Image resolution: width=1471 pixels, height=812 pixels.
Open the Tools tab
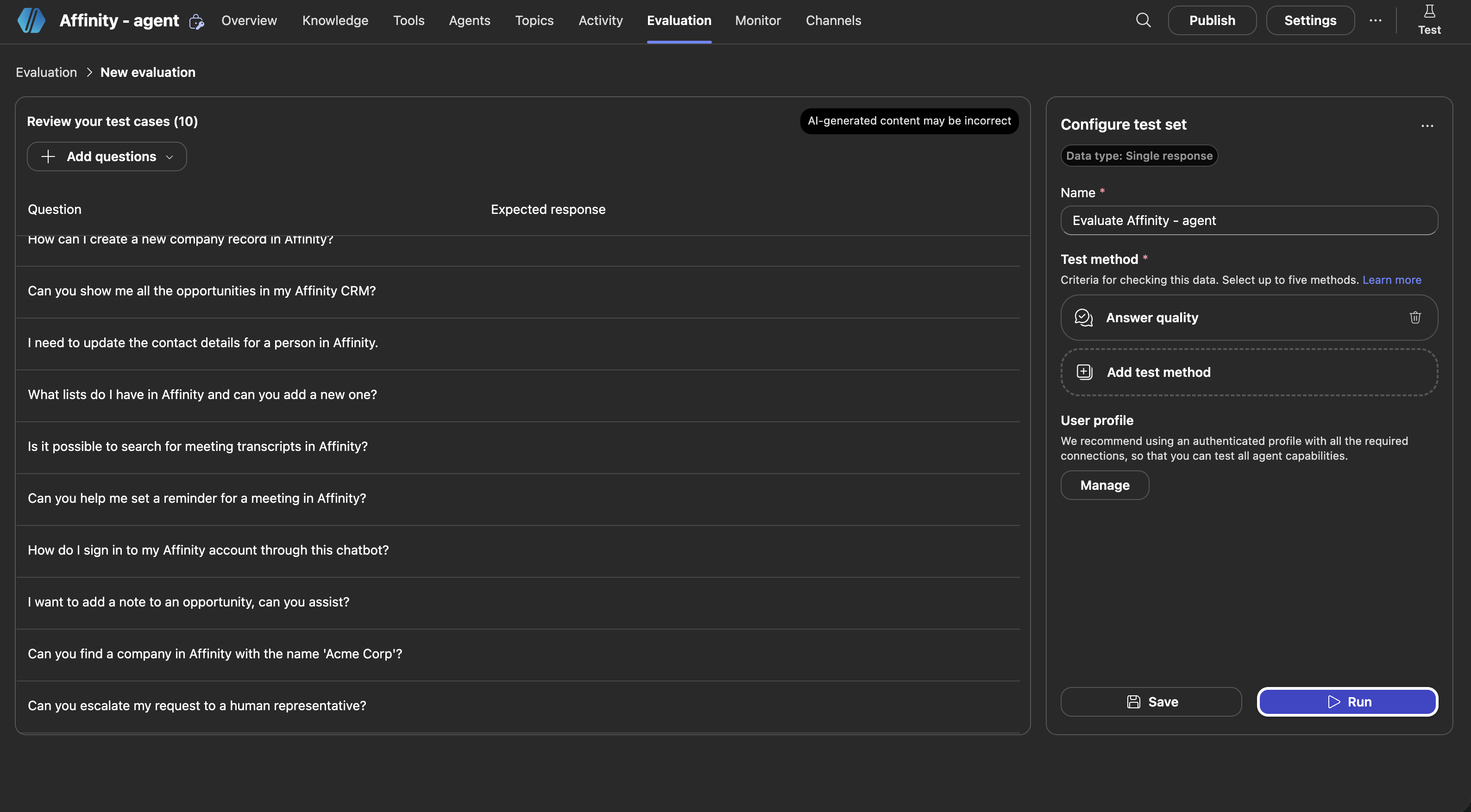[409, 20]
